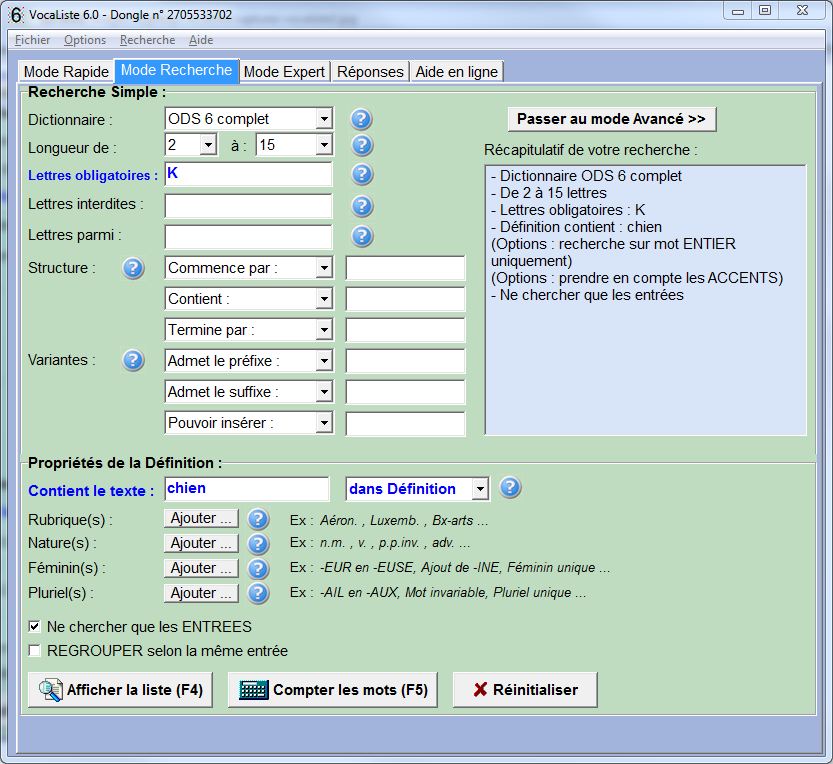Click the Pluriel(s) help icon

click(x=258, y=593)
